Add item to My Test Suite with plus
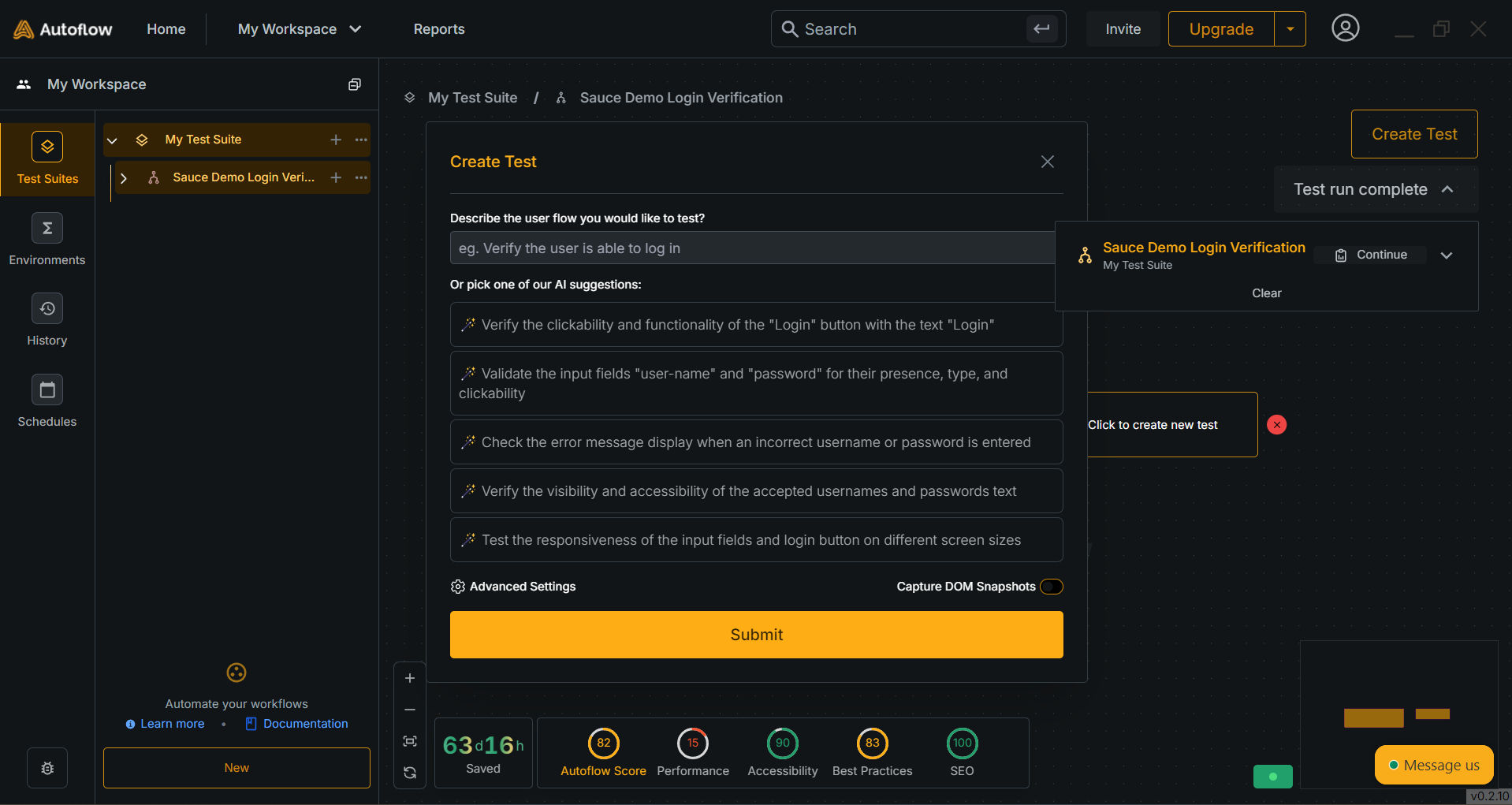The height and width of the screenshot is (805, 1512). pos(336,140)
